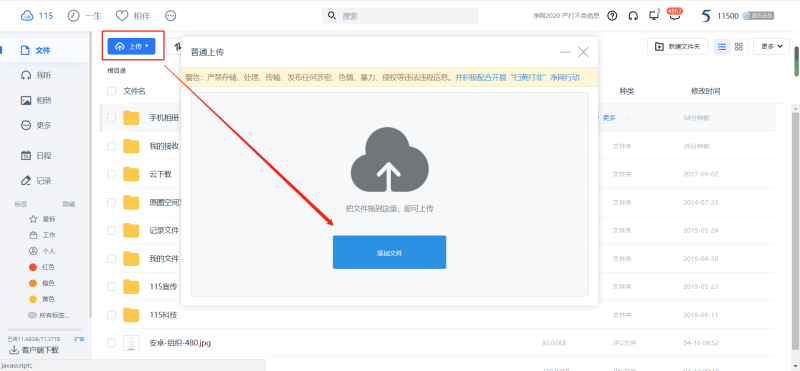Screen dimensions: 800x371
Task: Open the 相伴 heart icon
Action: point(121,16)
